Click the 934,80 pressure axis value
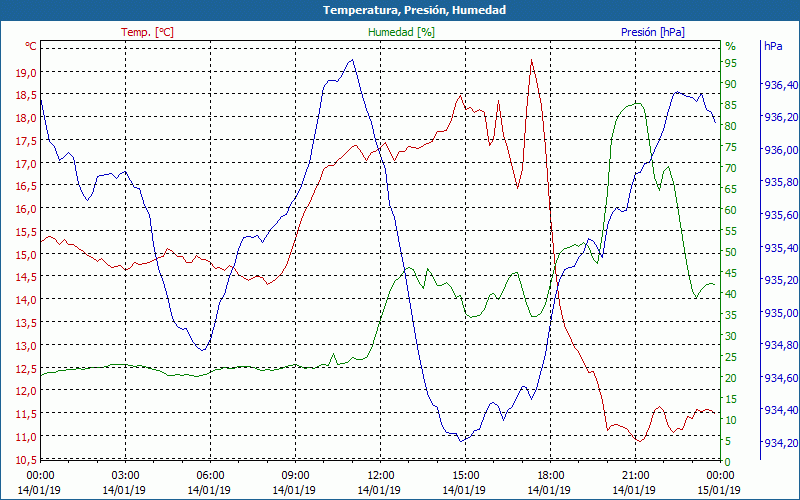This screenshot has width=800, height=500. [780, 345]
